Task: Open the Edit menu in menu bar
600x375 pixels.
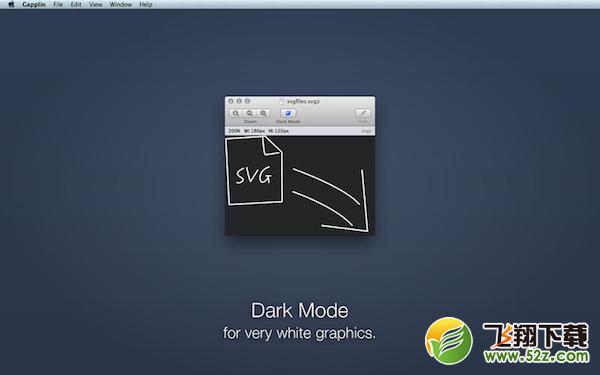Action: [x=76, y=5]
